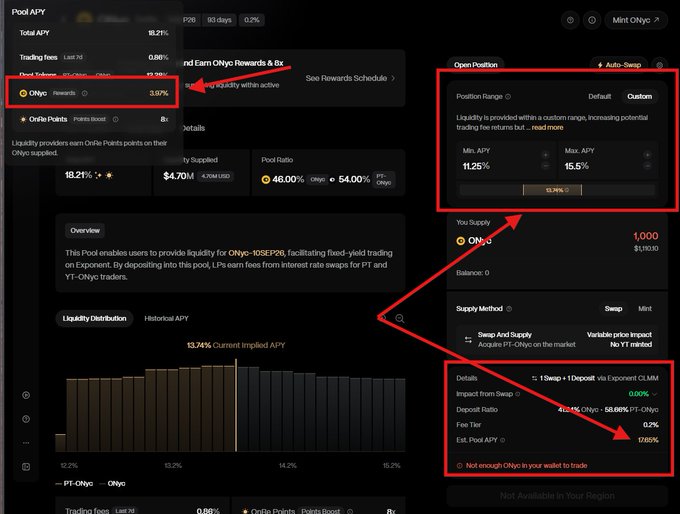
Task: Click the left handle of the range slider
Action: (x=523, y=190)
